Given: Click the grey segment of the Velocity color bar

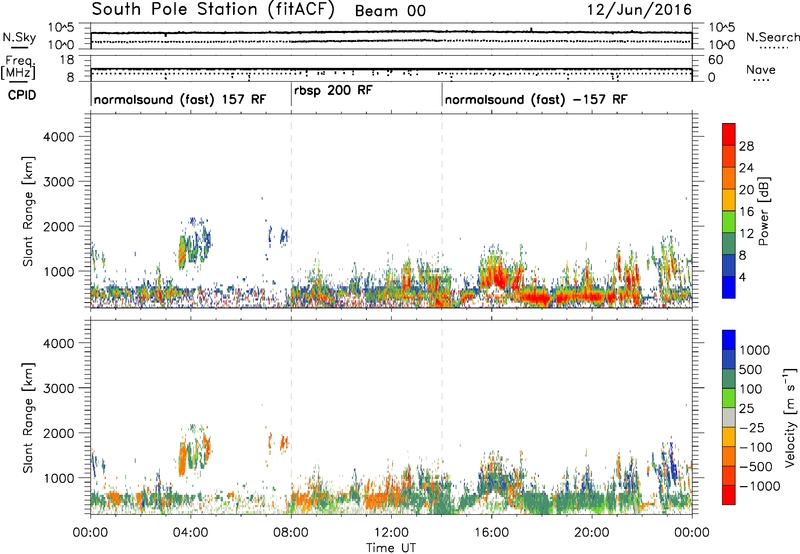Looking at the screenshot, I should click(x=729, y=418).
